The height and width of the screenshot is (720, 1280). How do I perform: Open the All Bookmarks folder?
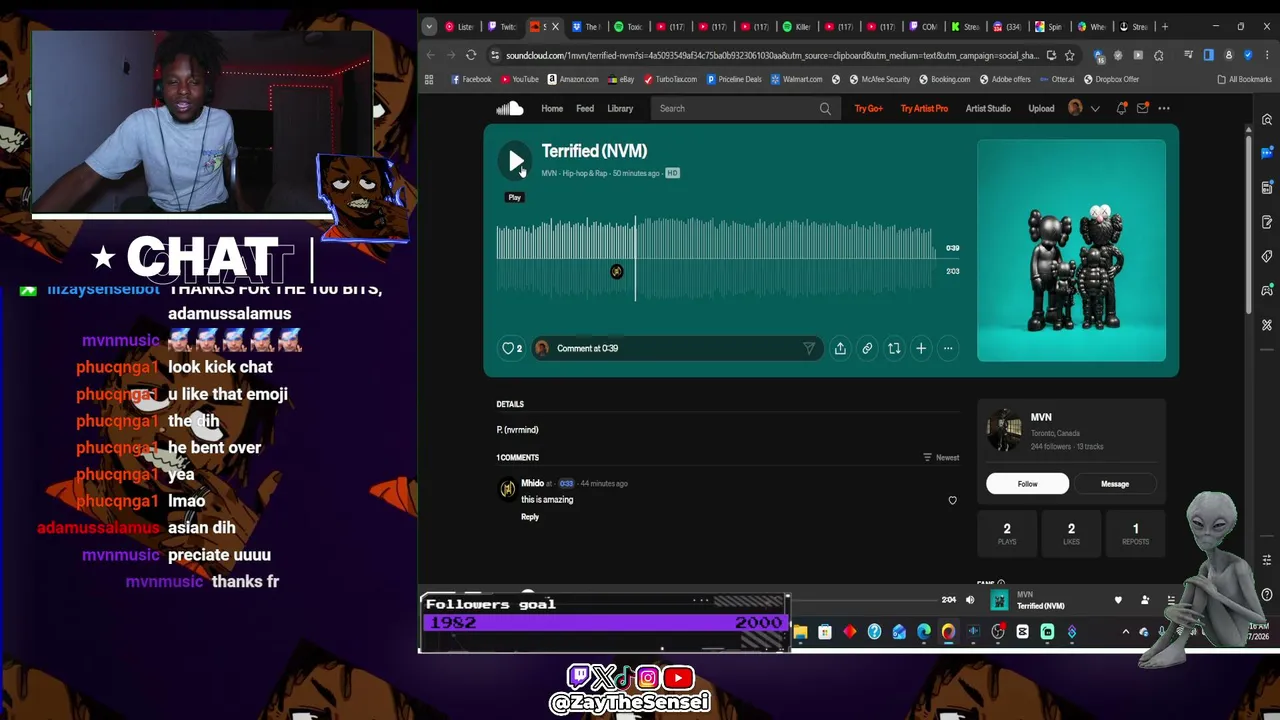pos(1244,79)
